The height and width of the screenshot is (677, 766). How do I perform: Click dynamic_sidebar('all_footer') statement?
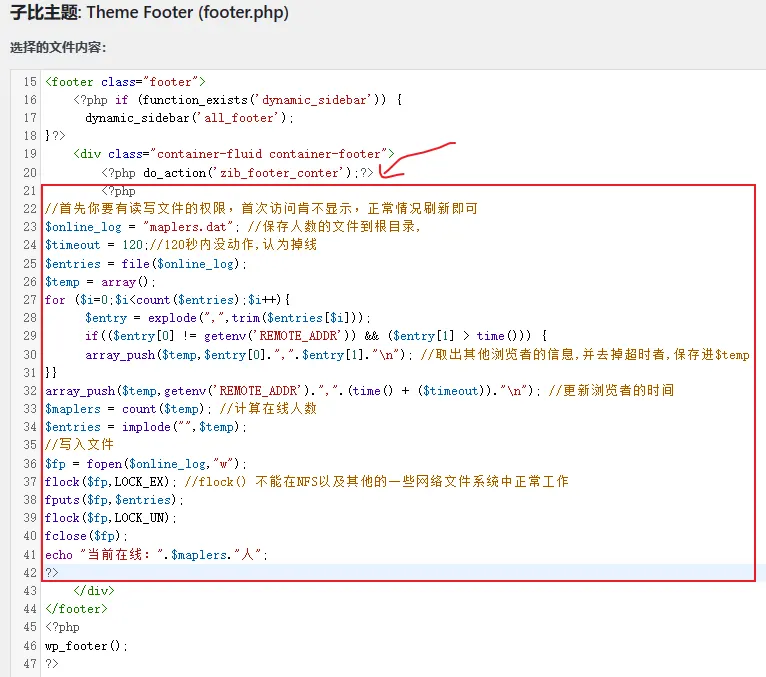[x=189, y=118]
